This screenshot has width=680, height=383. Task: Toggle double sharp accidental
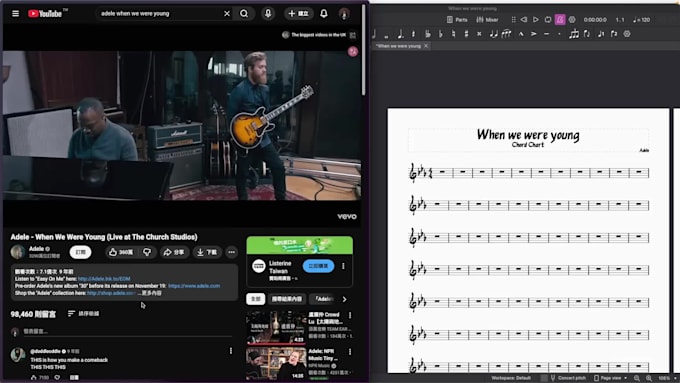point(479,34)
